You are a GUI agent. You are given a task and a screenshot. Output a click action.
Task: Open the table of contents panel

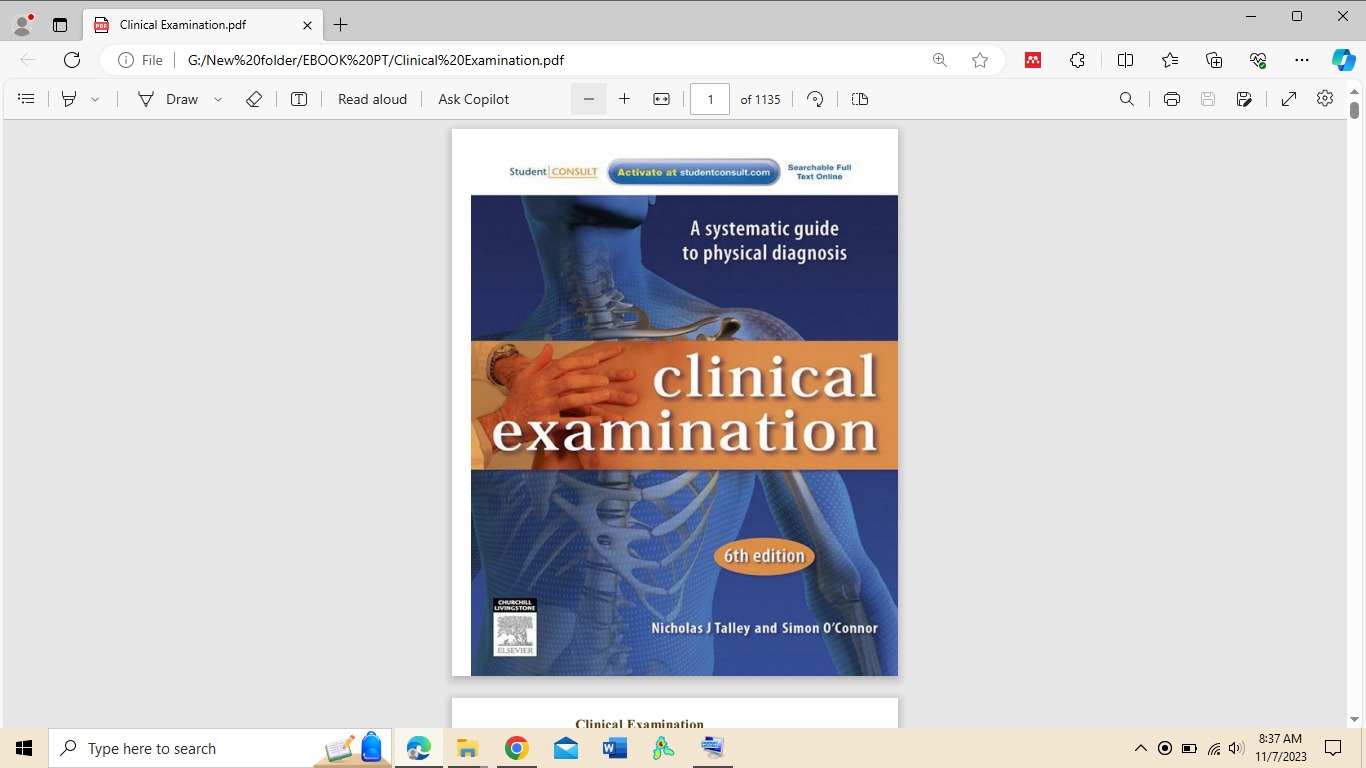26,99
